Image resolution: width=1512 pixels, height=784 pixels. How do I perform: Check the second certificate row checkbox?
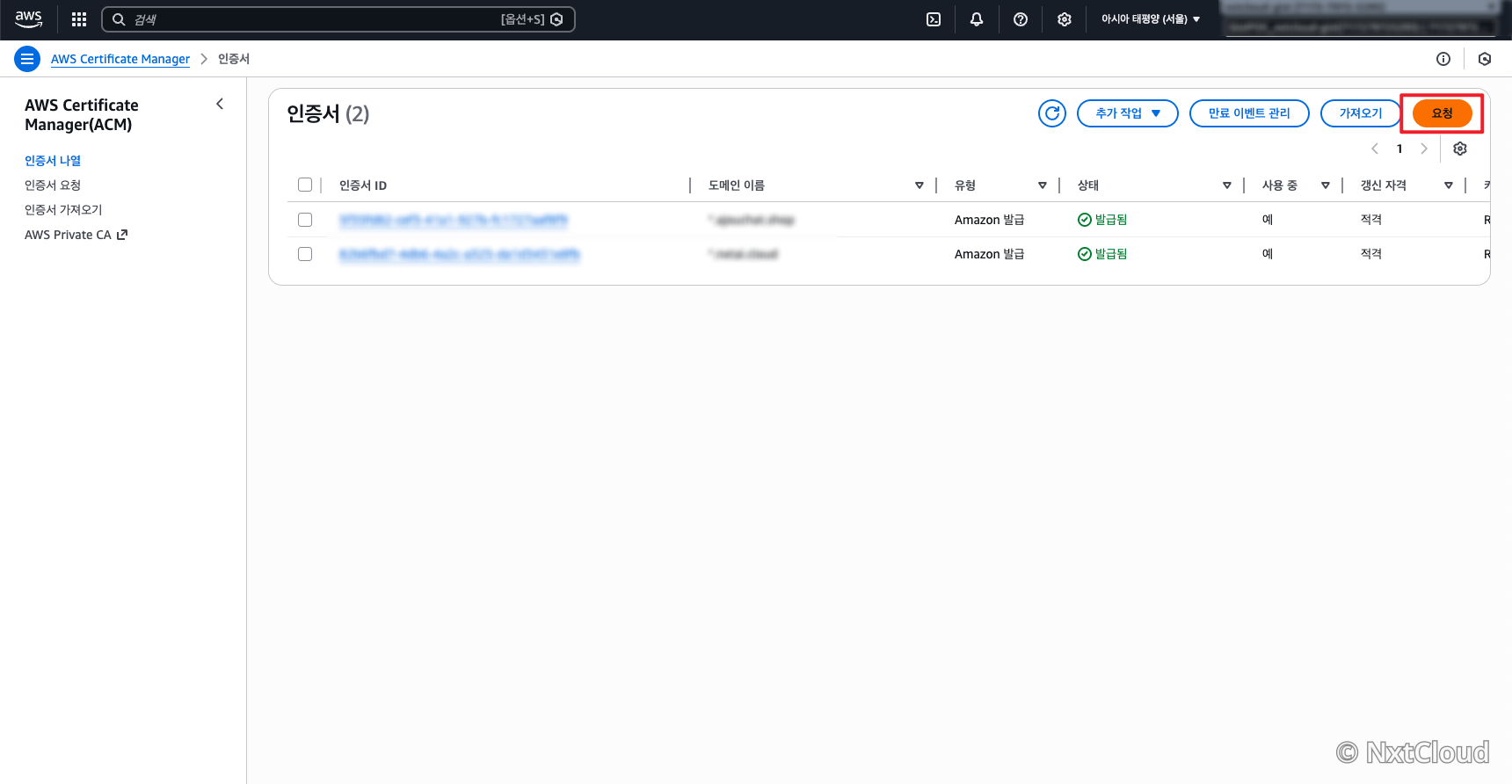pos(305,254)
